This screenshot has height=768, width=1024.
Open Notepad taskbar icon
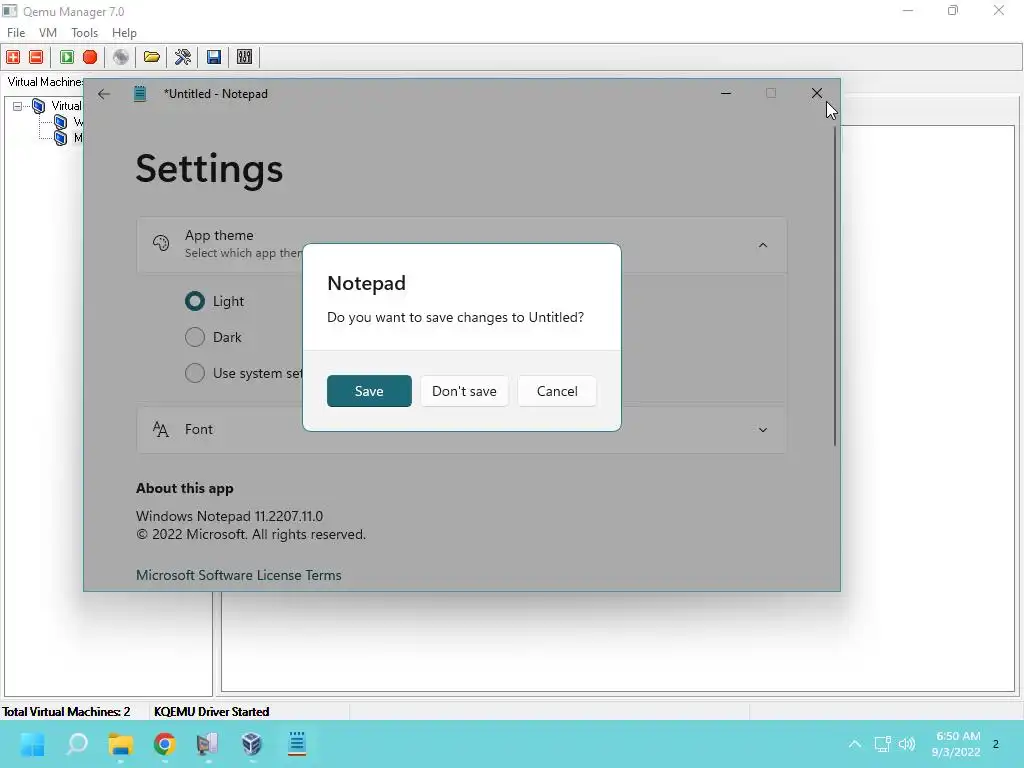click(x=297, y=743)
